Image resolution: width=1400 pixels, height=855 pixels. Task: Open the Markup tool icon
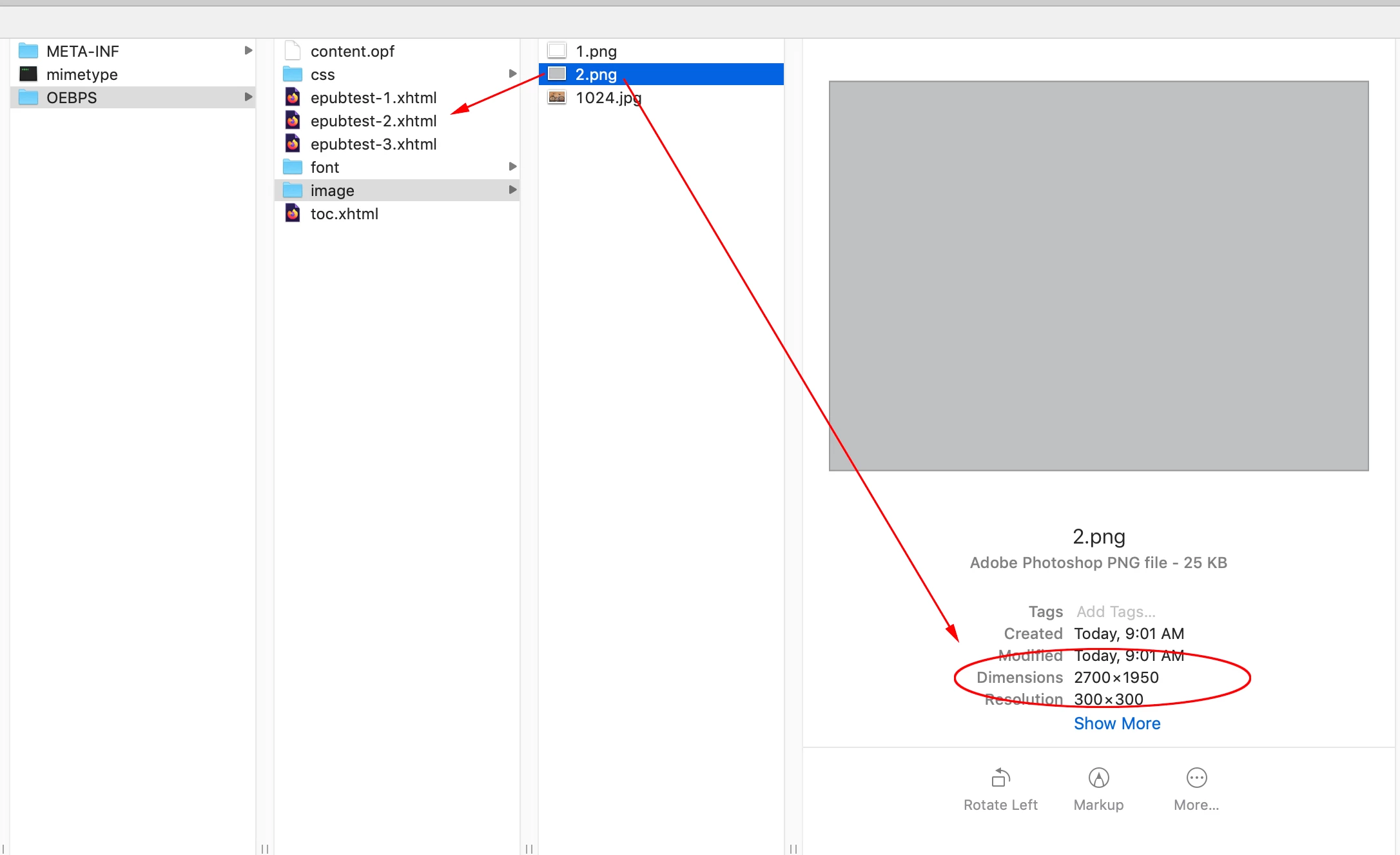[x=1098, y=778]
